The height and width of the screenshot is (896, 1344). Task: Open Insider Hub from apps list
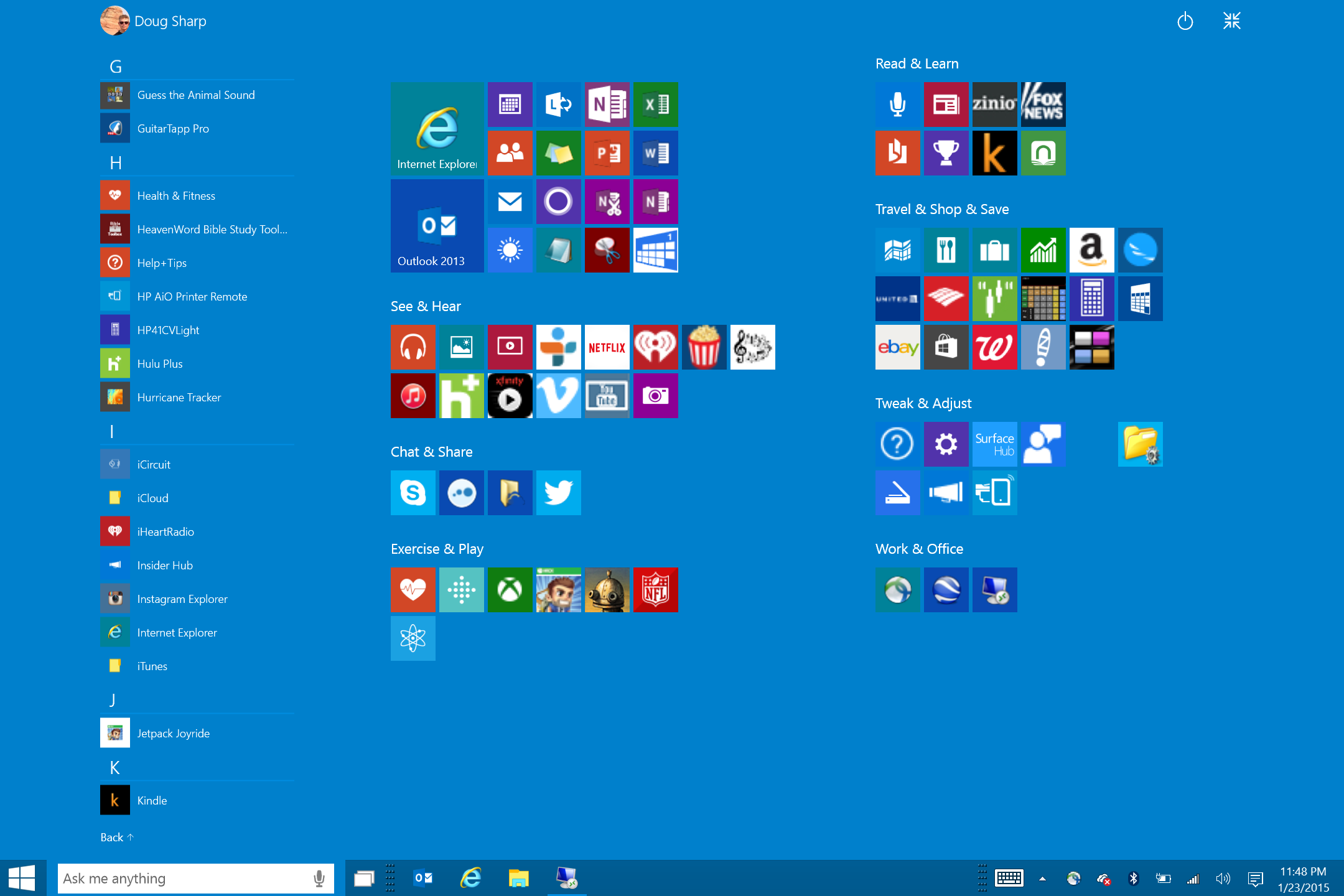point(197,566)
